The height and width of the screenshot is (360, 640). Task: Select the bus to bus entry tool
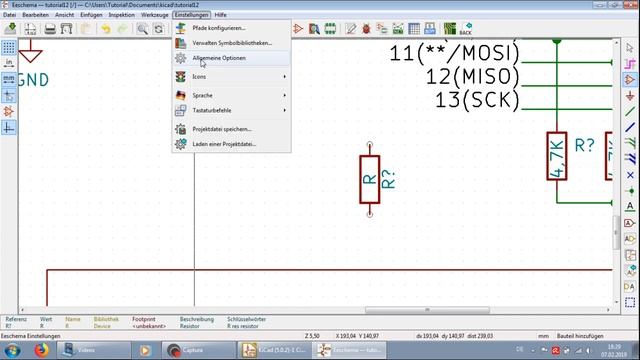click(x=630, y=159)
